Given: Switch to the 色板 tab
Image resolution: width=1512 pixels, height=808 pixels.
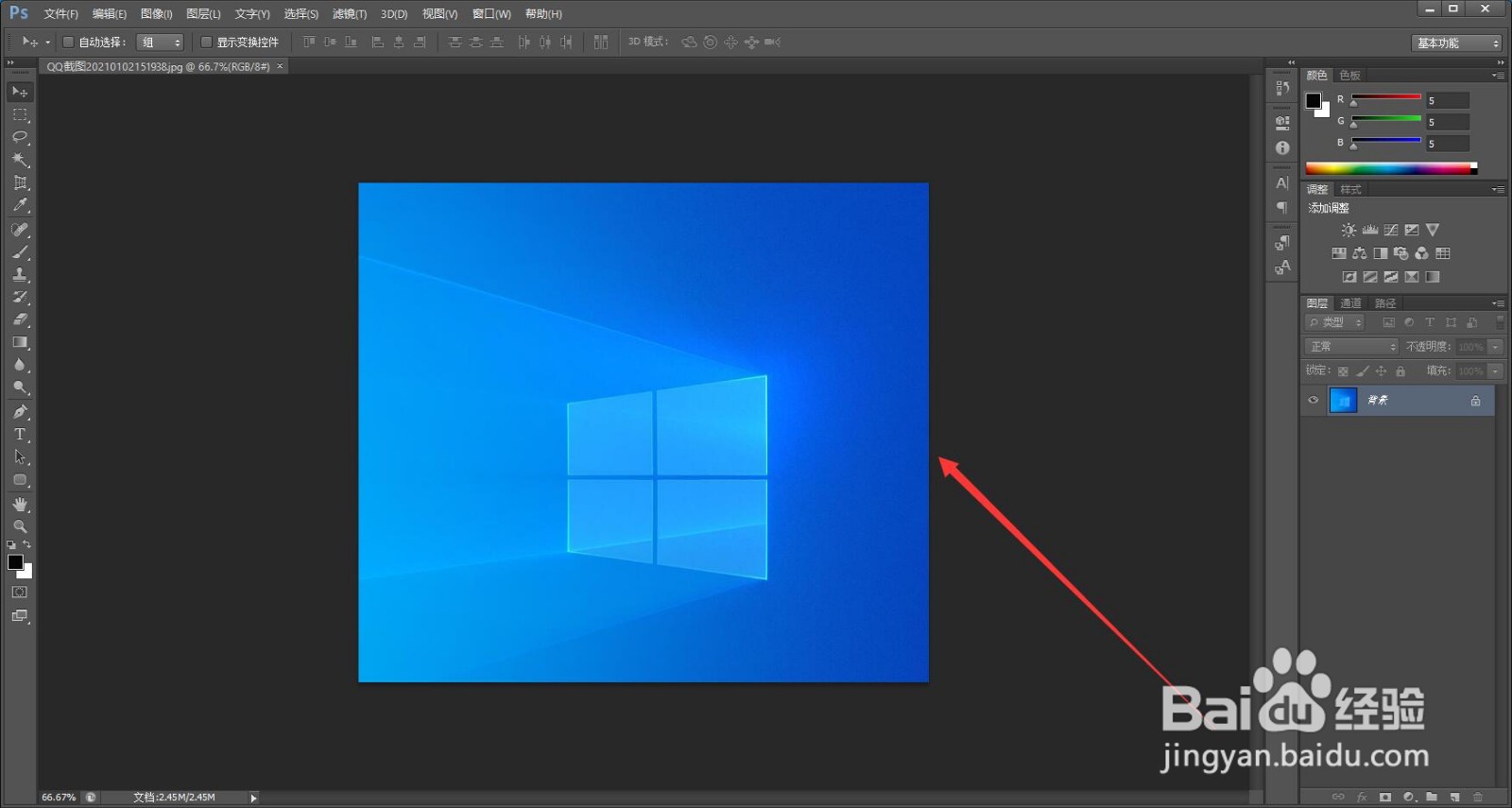Looking at the screenshot, I should click(x=1349, y=76).
